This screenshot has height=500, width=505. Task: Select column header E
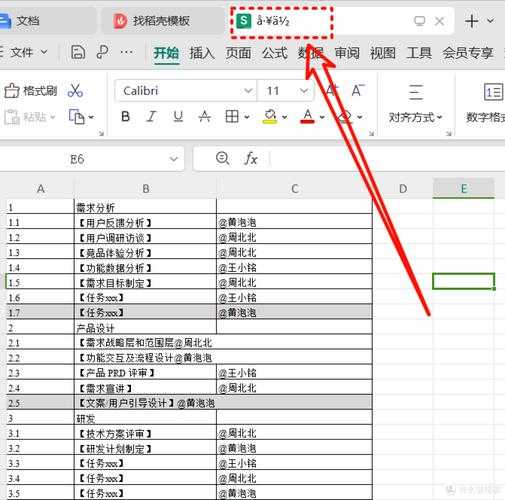(463, 189)
